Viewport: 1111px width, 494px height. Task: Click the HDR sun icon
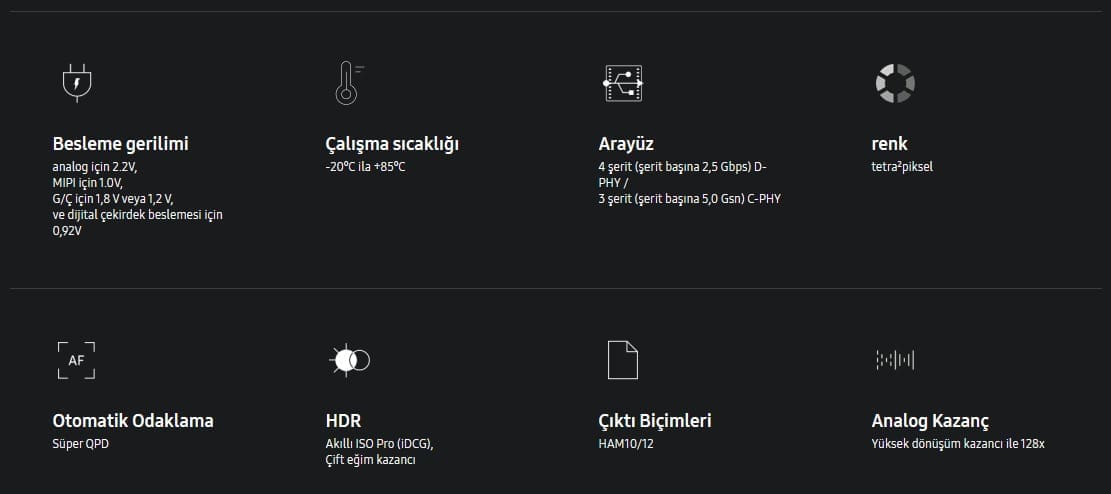pos(350,360)
